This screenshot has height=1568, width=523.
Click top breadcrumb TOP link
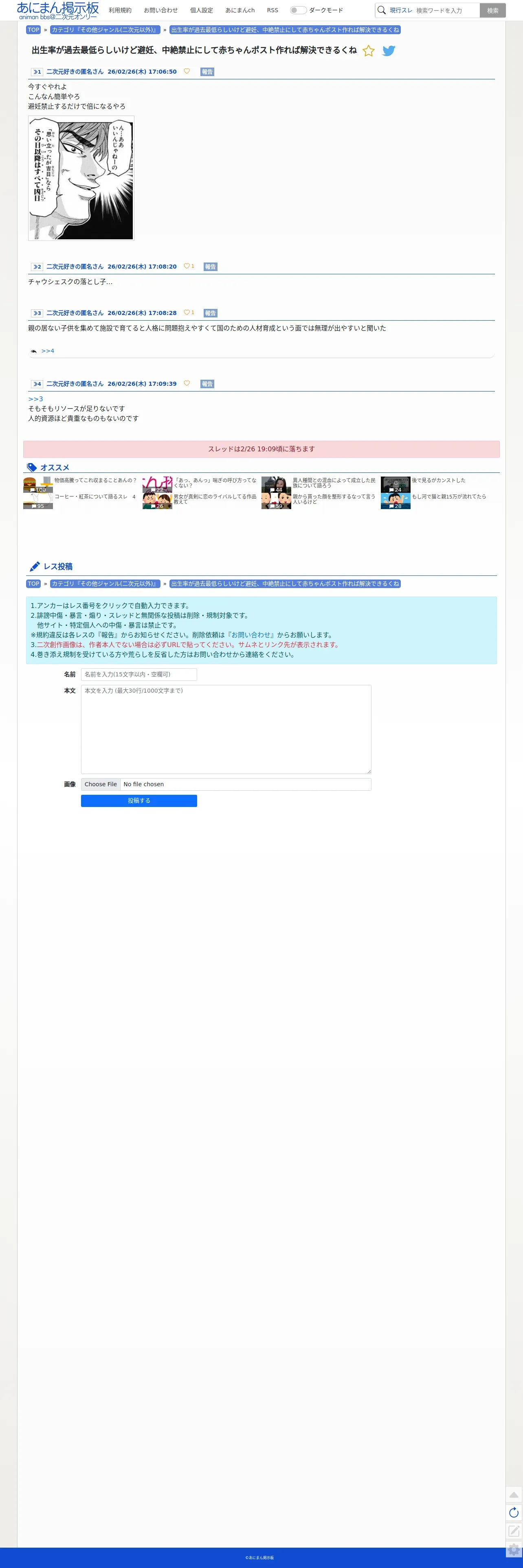coord(33,30)
